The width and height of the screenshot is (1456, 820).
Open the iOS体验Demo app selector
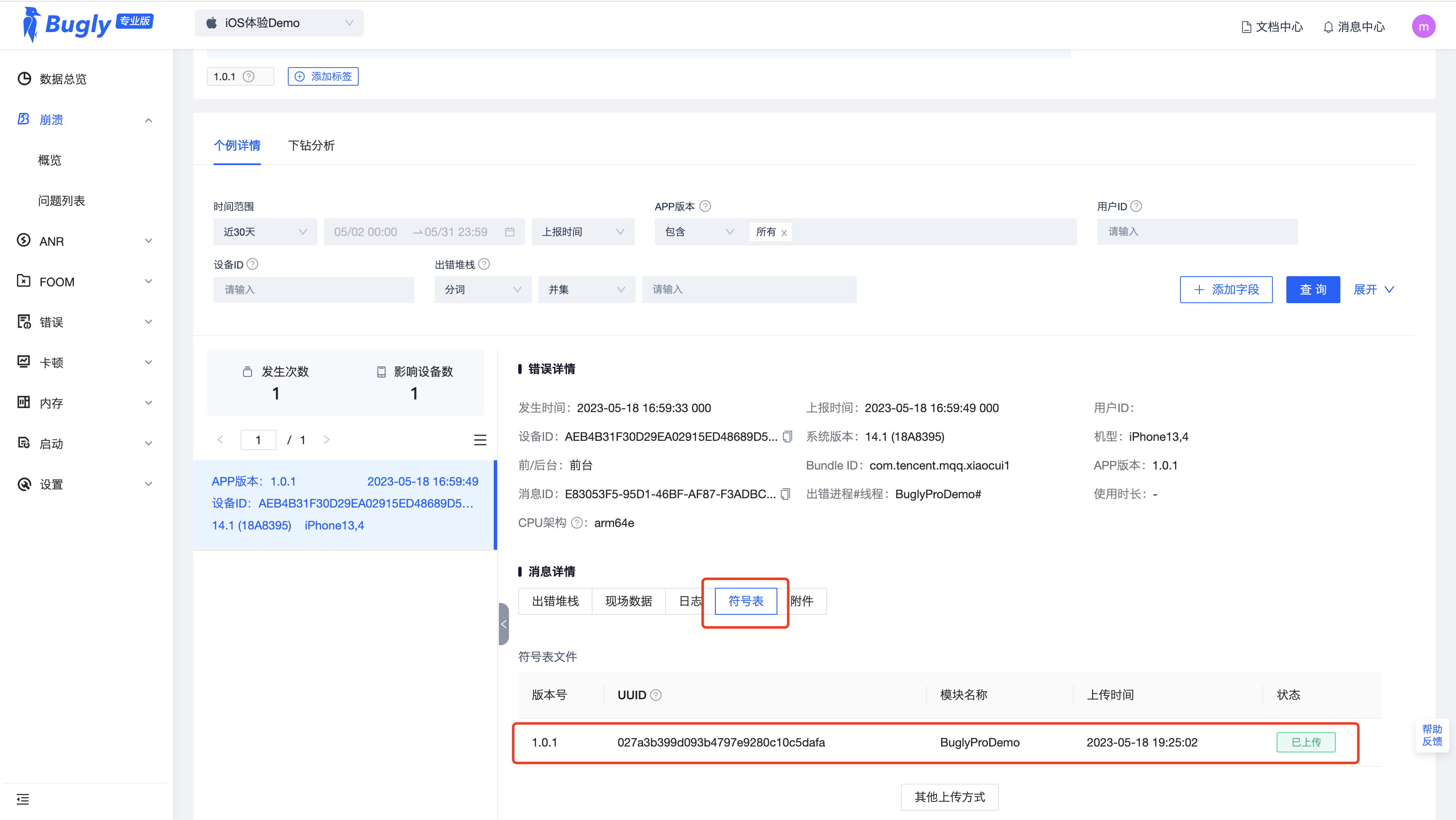(279, 23)
